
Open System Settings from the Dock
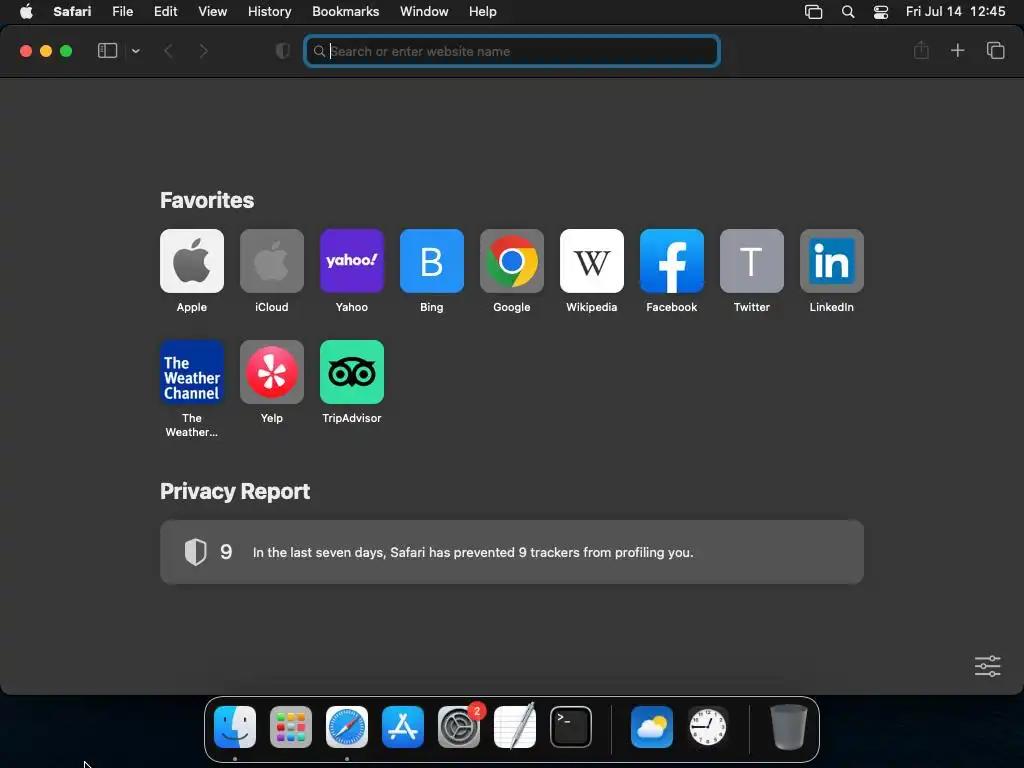coord(458,727)
